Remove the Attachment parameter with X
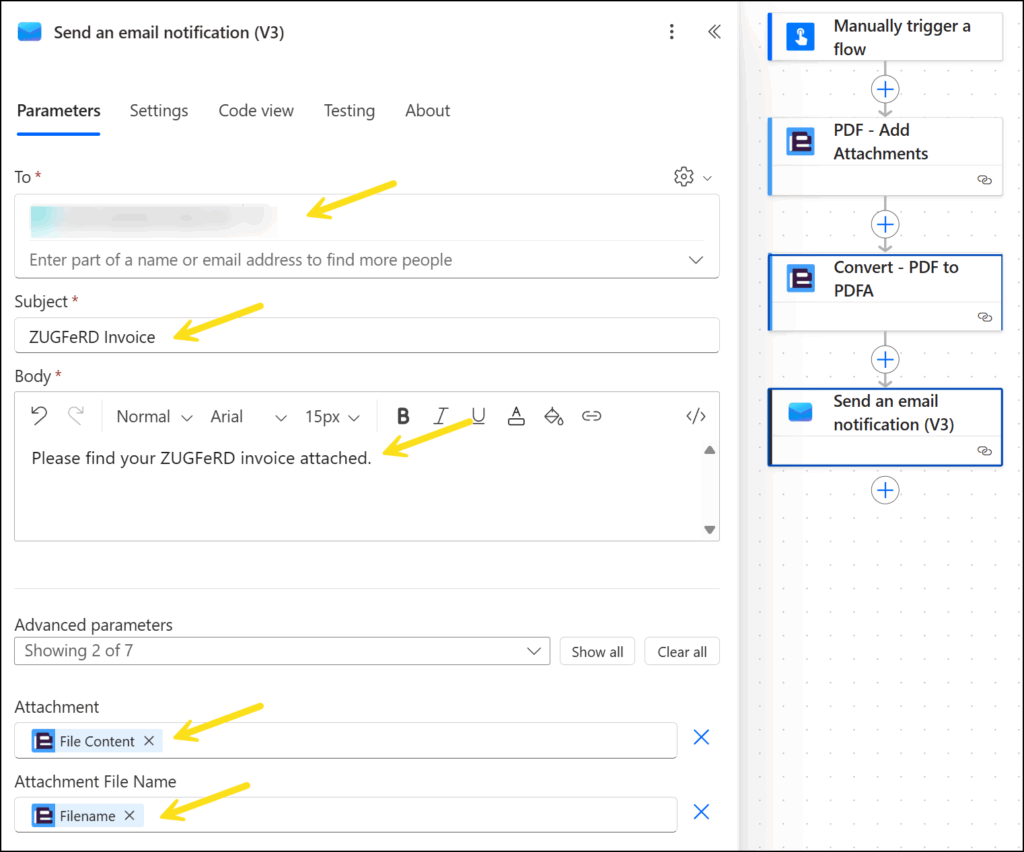The height and width of the screenshot is (852, 1024). pyautogui.click(x=701, y=737)
